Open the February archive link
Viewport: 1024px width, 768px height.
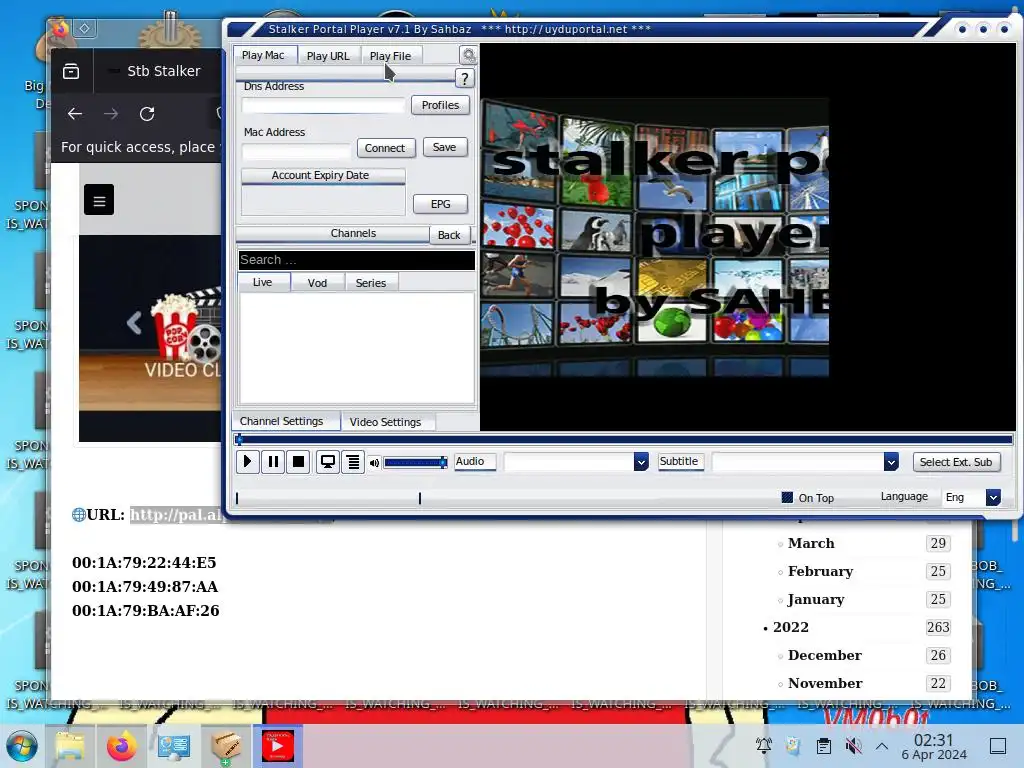pos(820,571)
